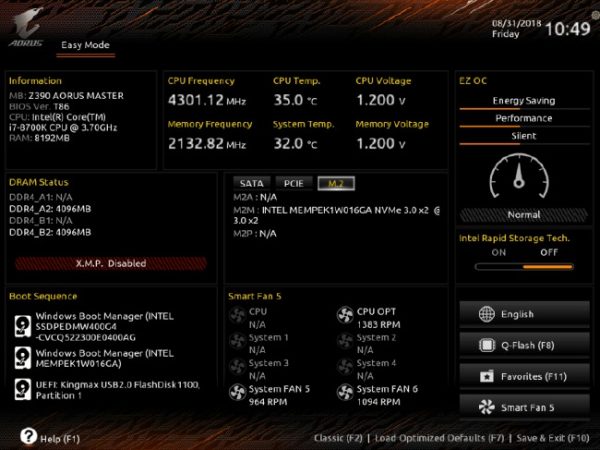Switch to the SATA tab

point(252,183)
